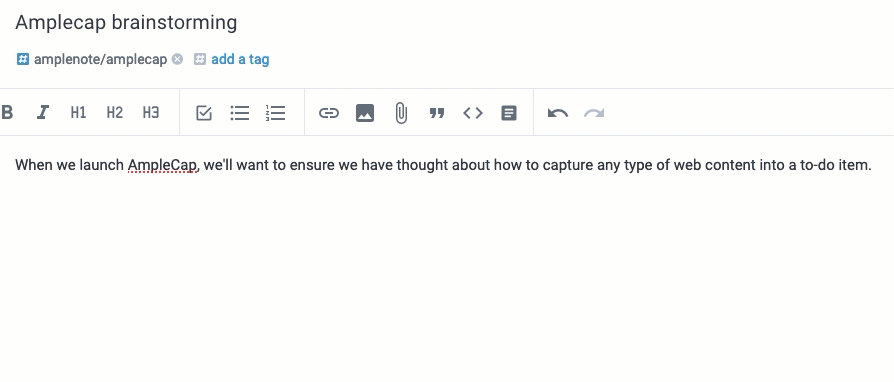This screenshot has height=382, width=894.
Task: Toggle bold formatting in toolbar
Action: pyautogui.click(x=7, y=112)
